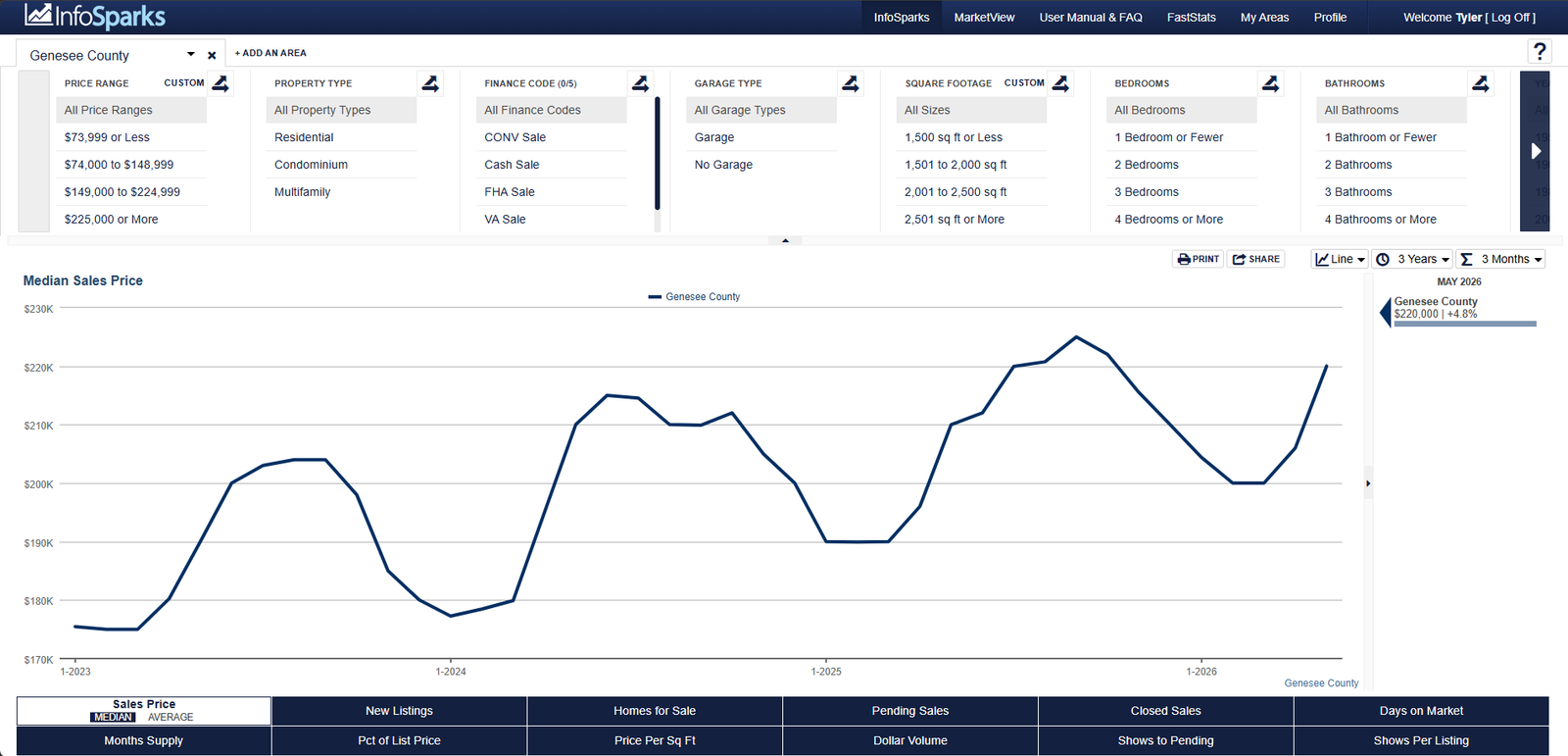Clear the Bedrooms filter eraser icon
This screenshot has height=756, width=1568.
tap(1270, 83)
